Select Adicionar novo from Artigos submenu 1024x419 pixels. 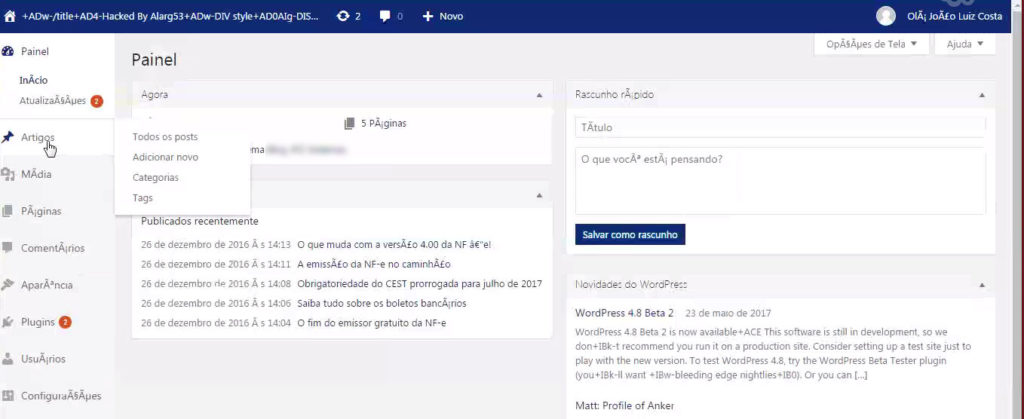point(165,157)
